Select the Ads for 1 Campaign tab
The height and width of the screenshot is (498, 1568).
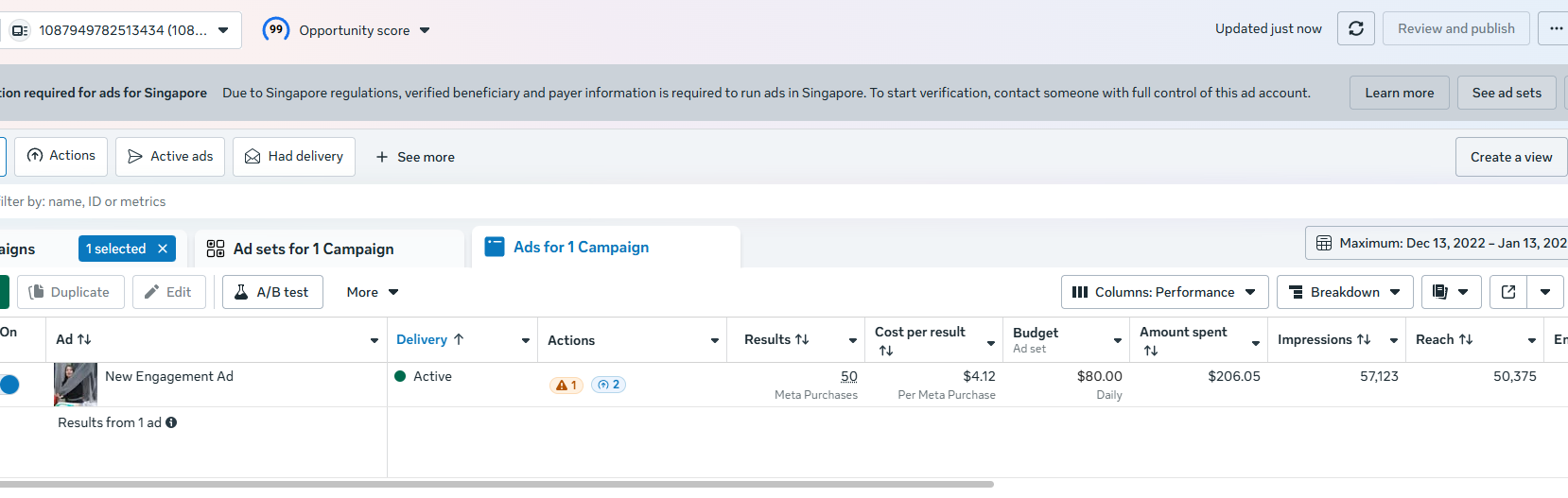(581, 248)
